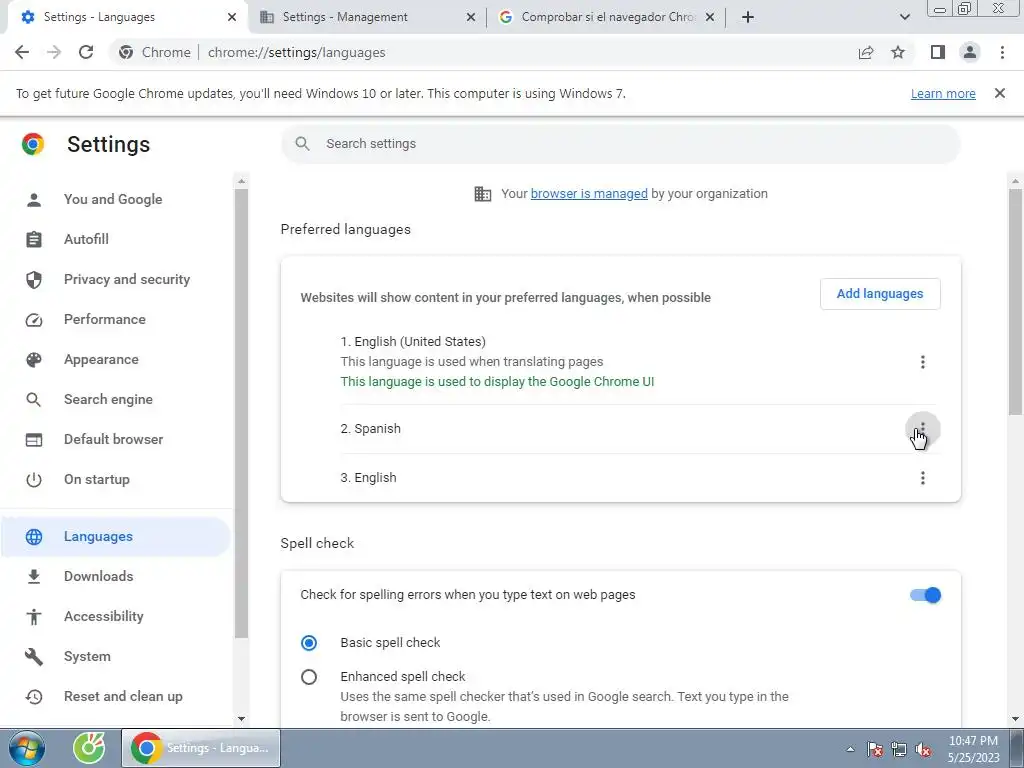Select Enhanced spell check radio button

[309, 677]
